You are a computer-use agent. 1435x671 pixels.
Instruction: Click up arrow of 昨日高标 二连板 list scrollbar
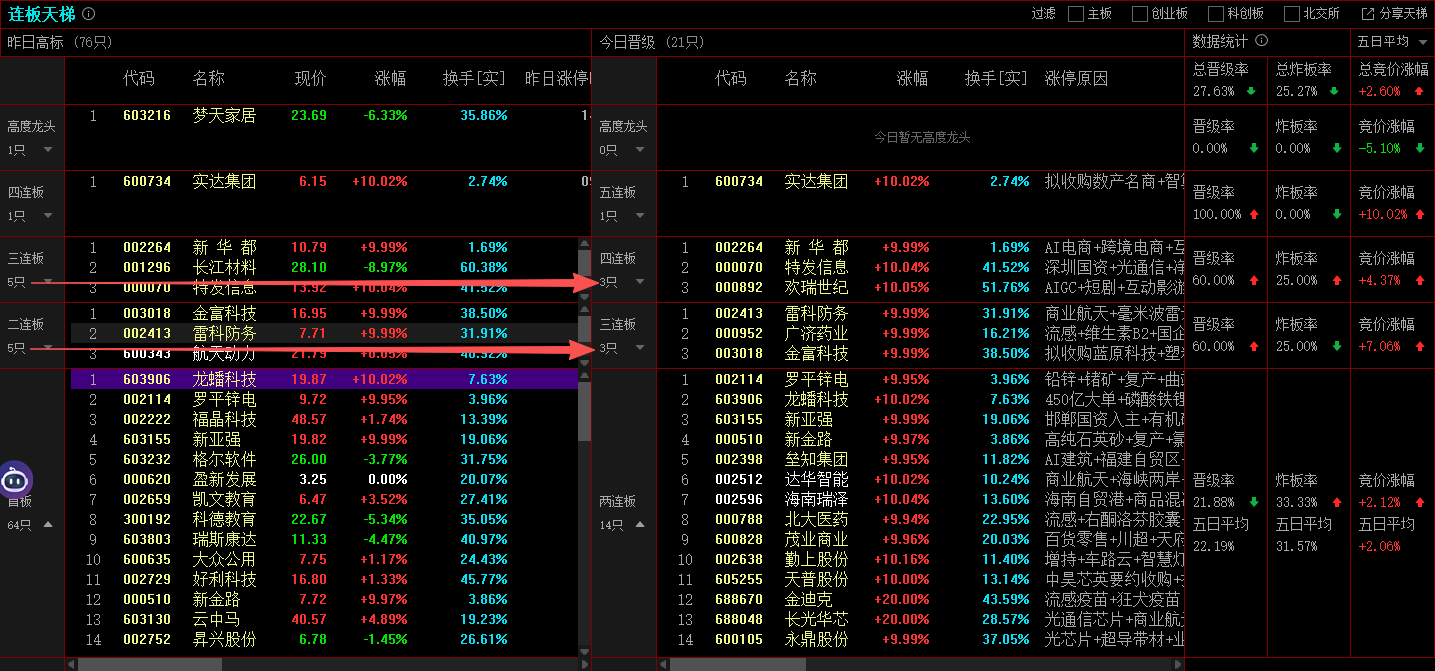coord(584,310)
